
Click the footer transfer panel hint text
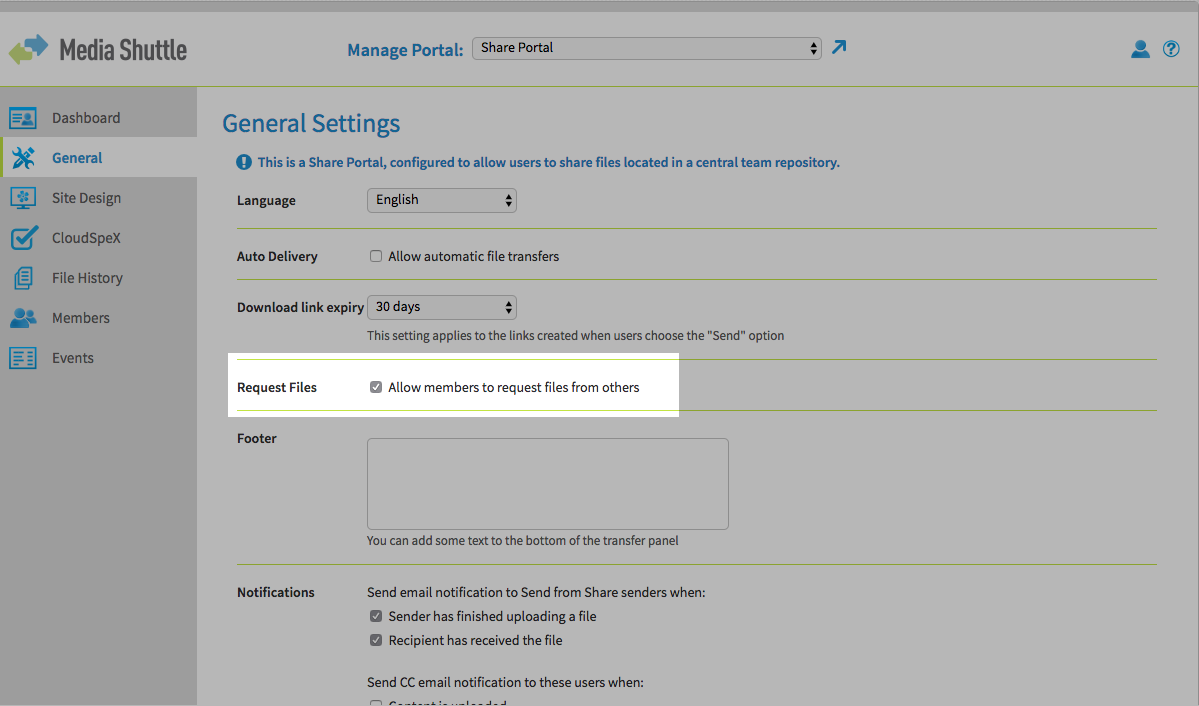coord(522,540)
